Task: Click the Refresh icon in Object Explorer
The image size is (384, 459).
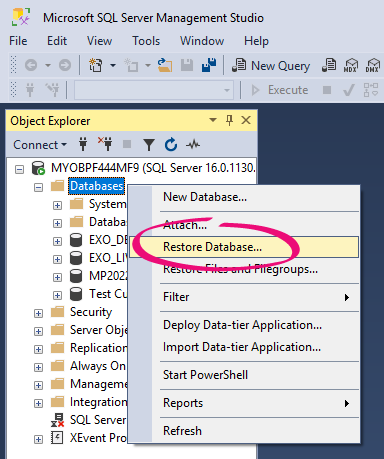Action: pos(171,144)
